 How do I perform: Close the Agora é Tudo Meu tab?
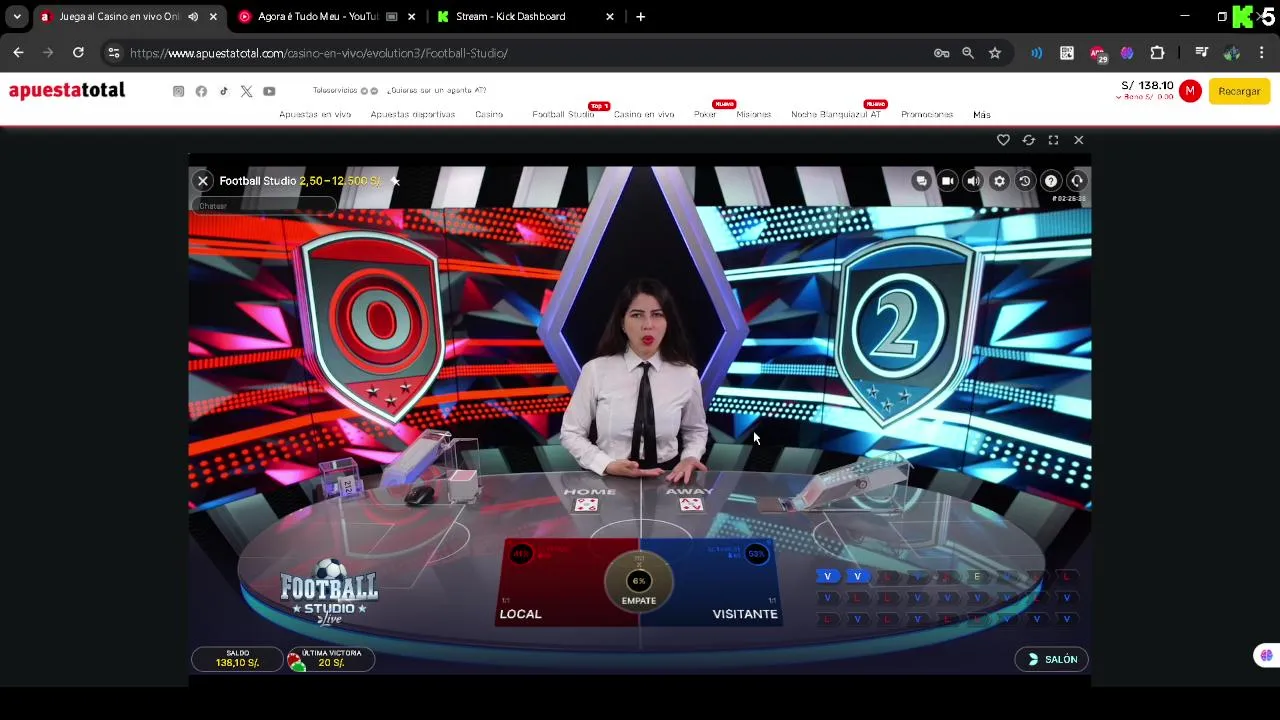[411, 16]
